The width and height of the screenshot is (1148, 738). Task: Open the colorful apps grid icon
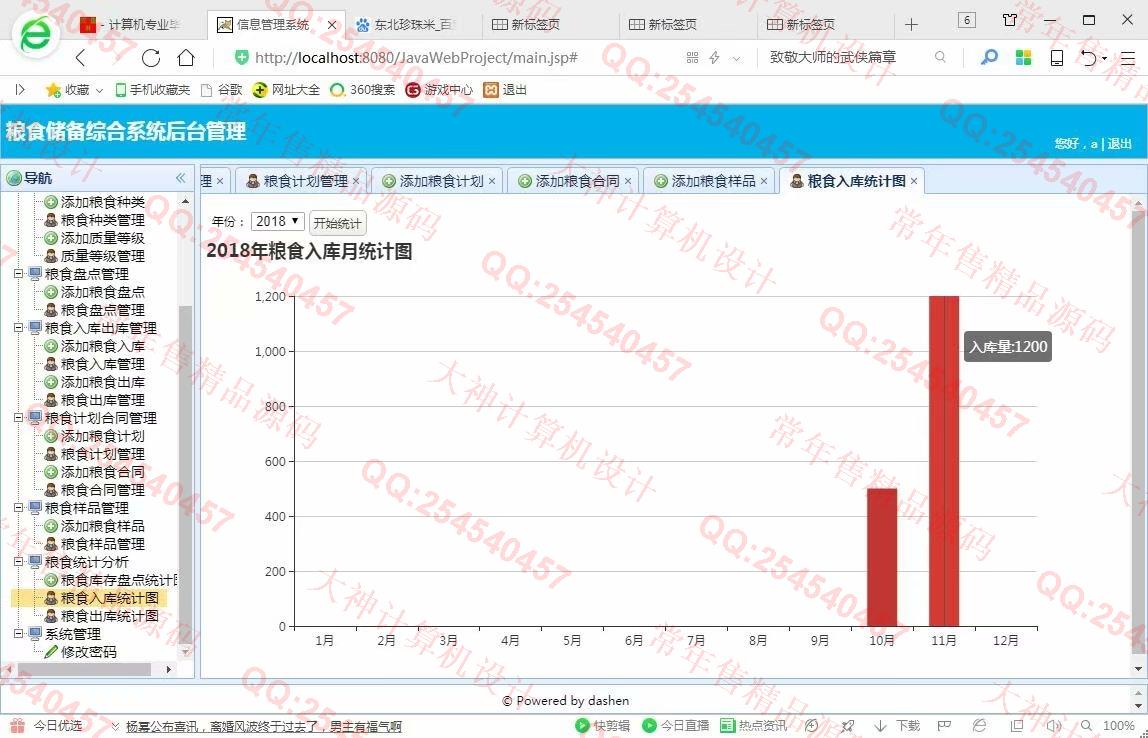coord(1024,57)
